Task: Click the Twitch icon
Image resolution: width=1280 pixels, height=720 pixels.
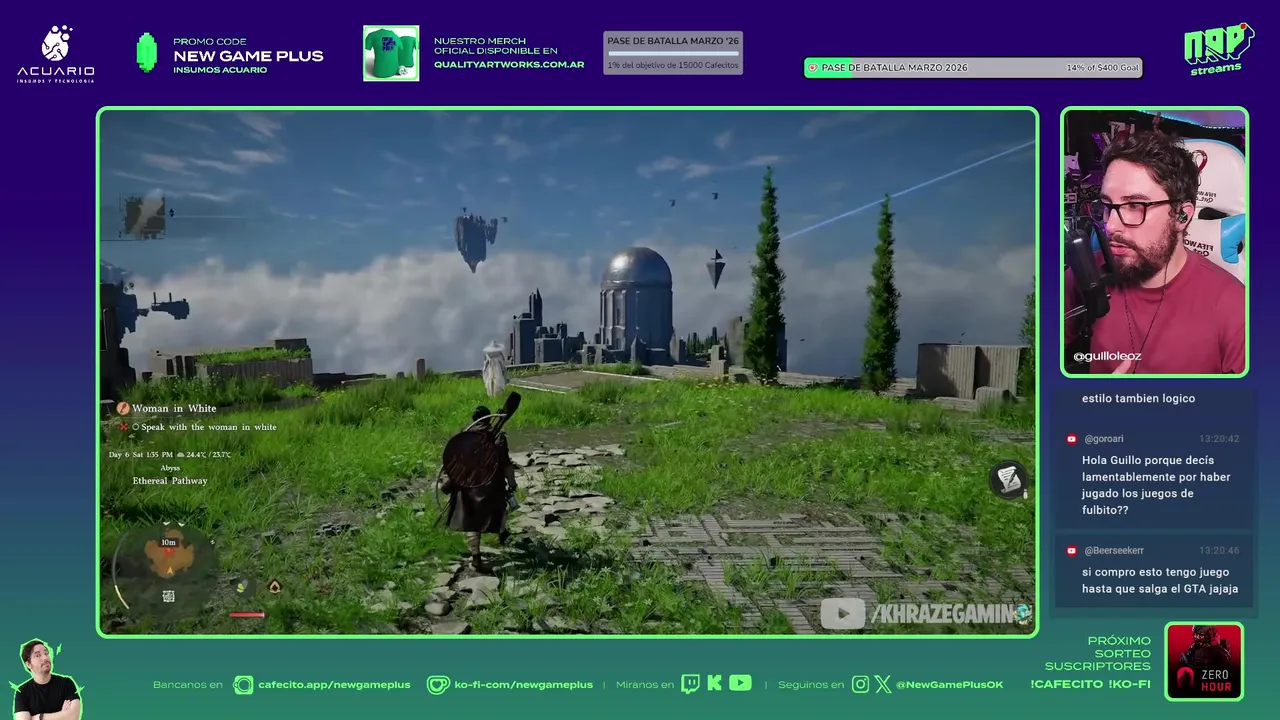Action: (690, 684)
